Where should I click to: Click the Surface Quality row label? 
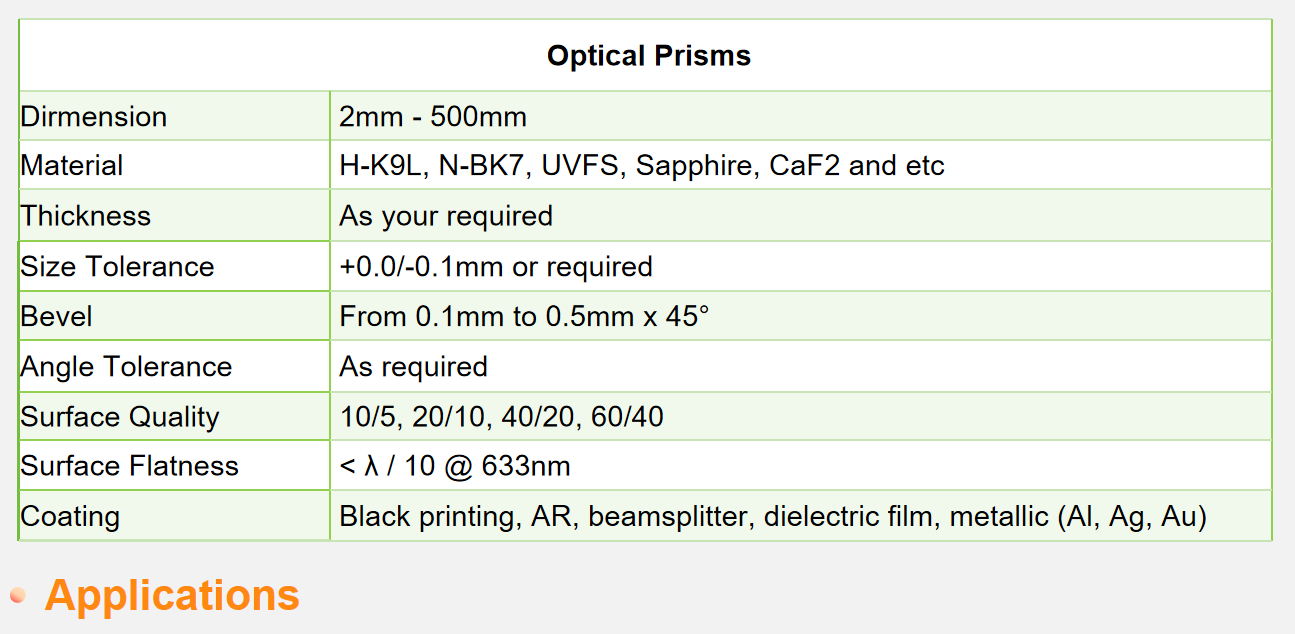click(x=120, y=417)
